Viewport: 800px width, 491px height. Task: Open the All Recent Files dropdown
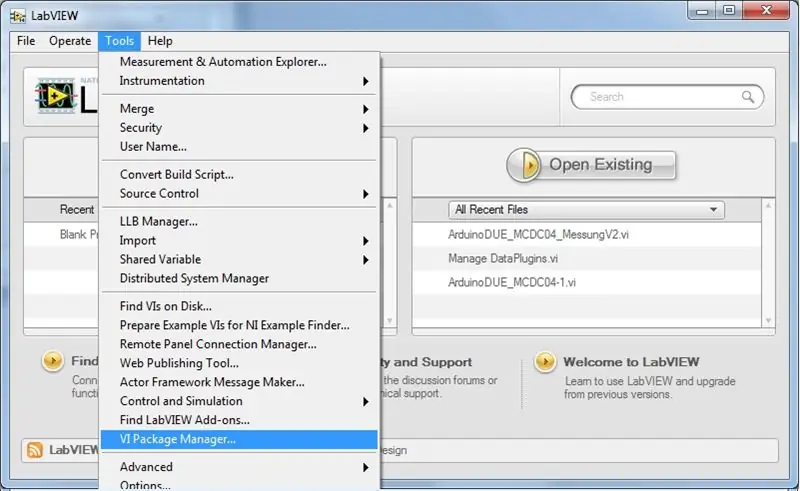pos(586,210)
